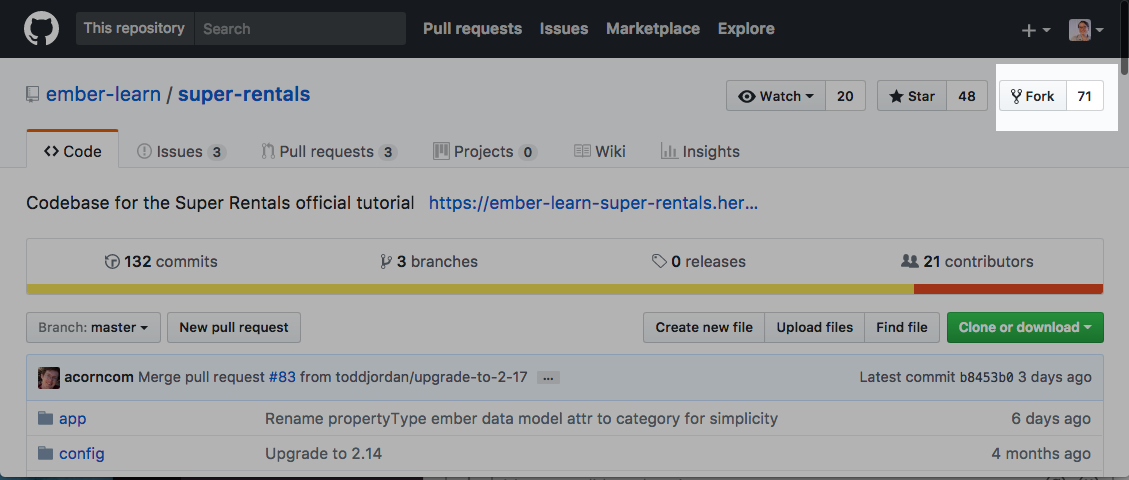Screen dimensions: 1129x480
Task: Open the app folder
Action: (x=73, y=418)
